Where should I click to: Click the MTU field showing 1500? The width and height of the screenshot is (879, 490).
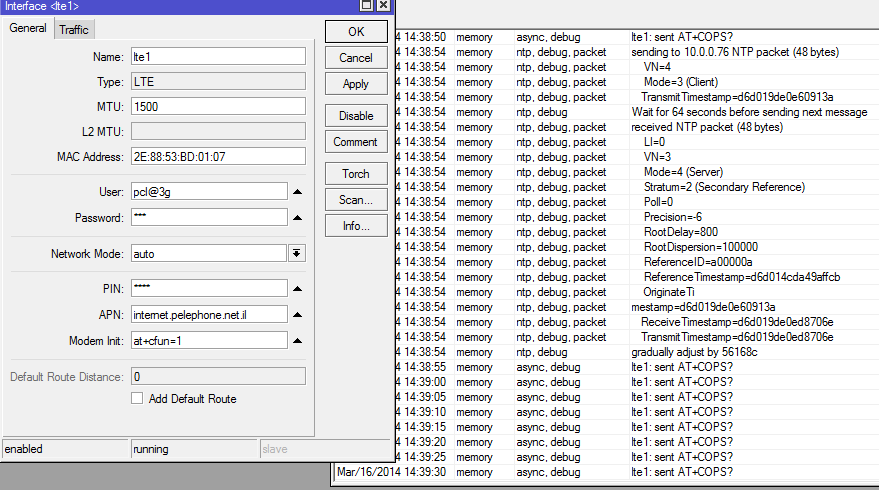pyautogui.click(x=219, y=107)
